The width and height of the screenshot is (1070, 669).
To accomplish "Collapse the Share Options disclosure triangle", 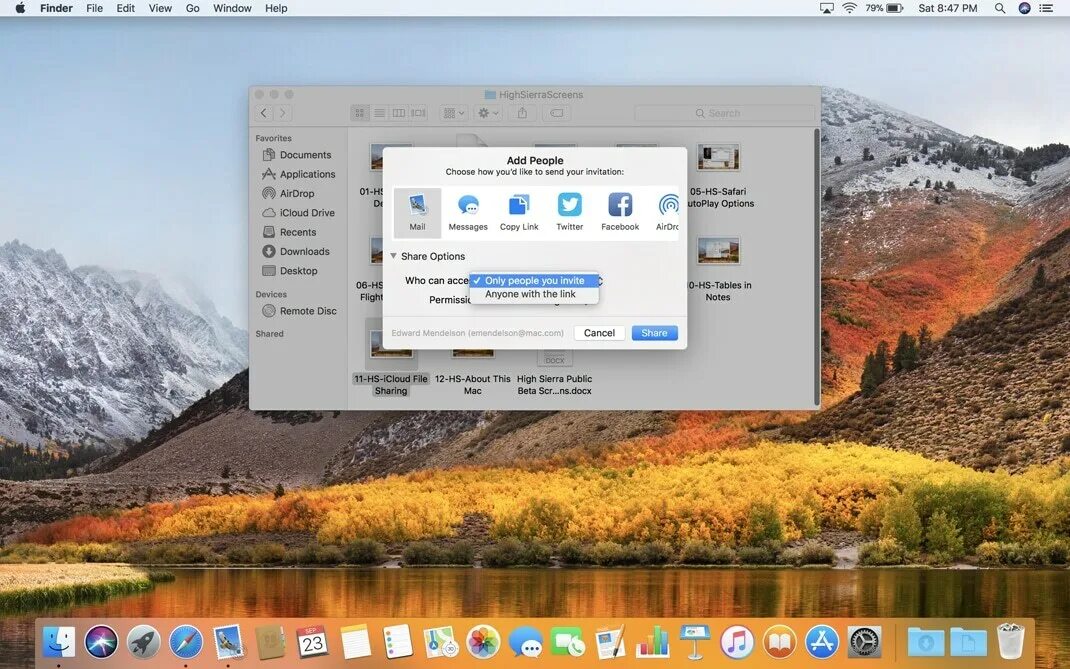I will 393,256.
